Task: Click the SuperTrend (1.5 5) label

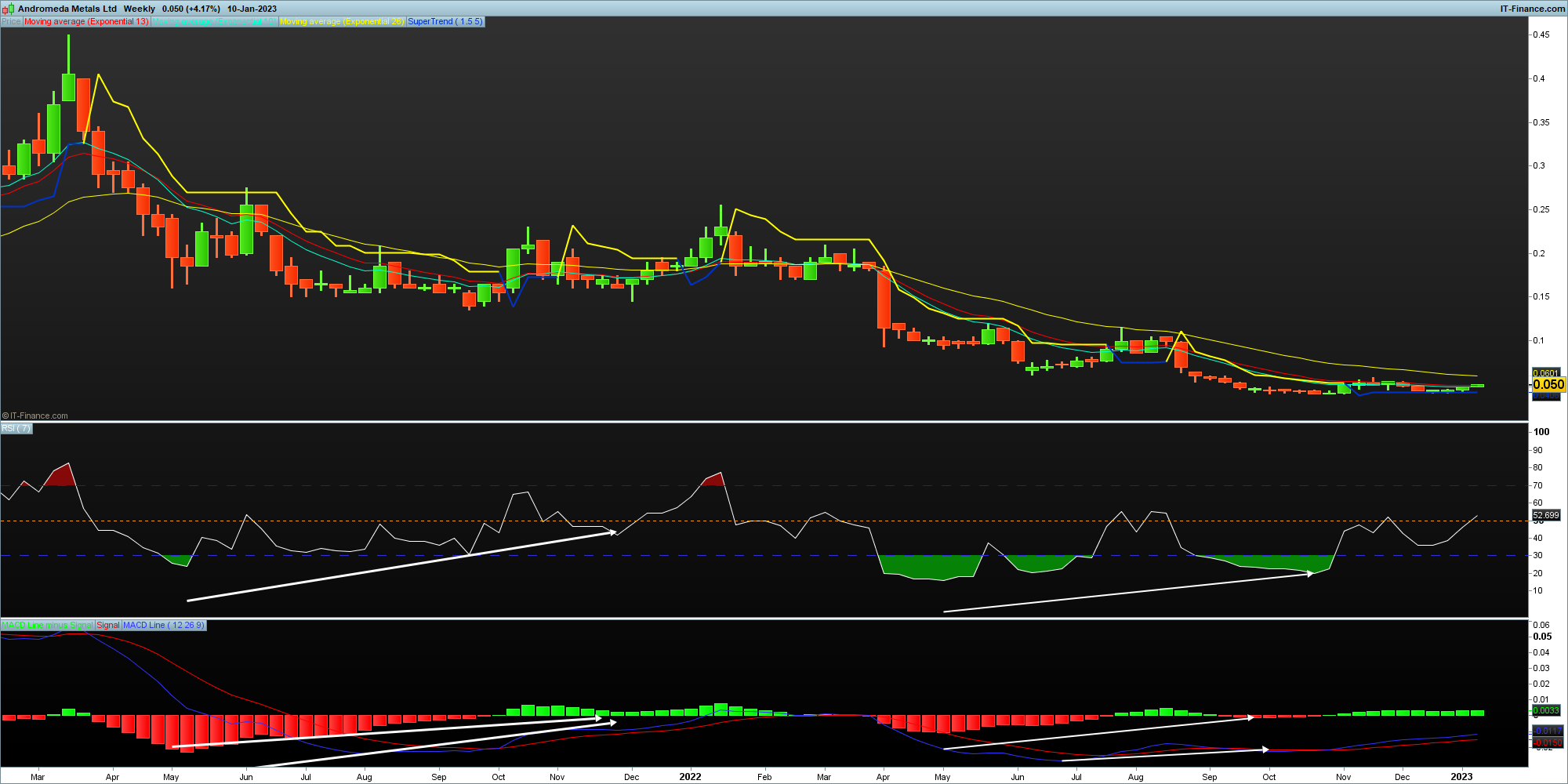Action: pyautogui.click(x=445, y=22)
